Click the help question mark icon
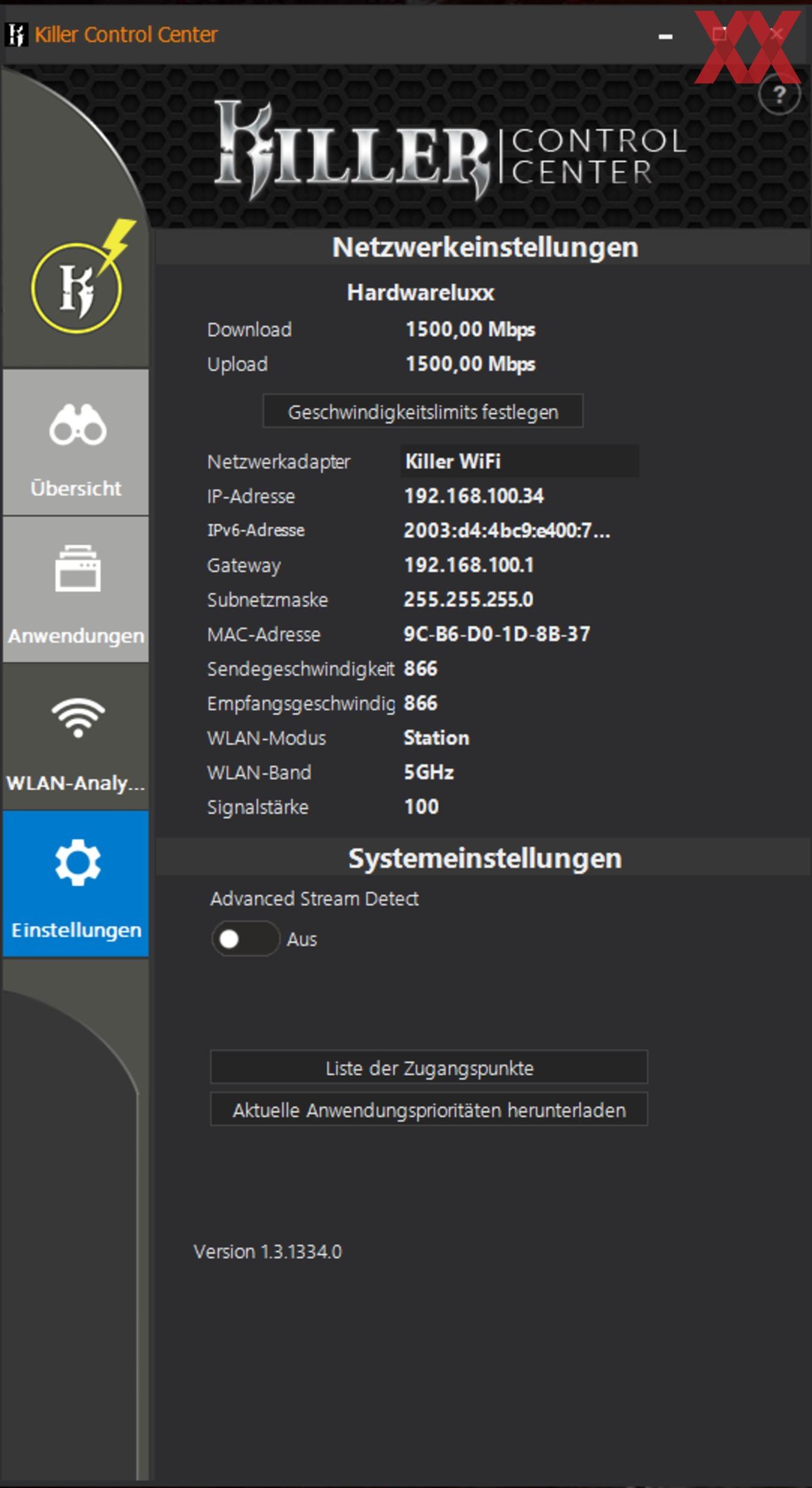Screen dimensions: 812x1488 pos(779,94)
